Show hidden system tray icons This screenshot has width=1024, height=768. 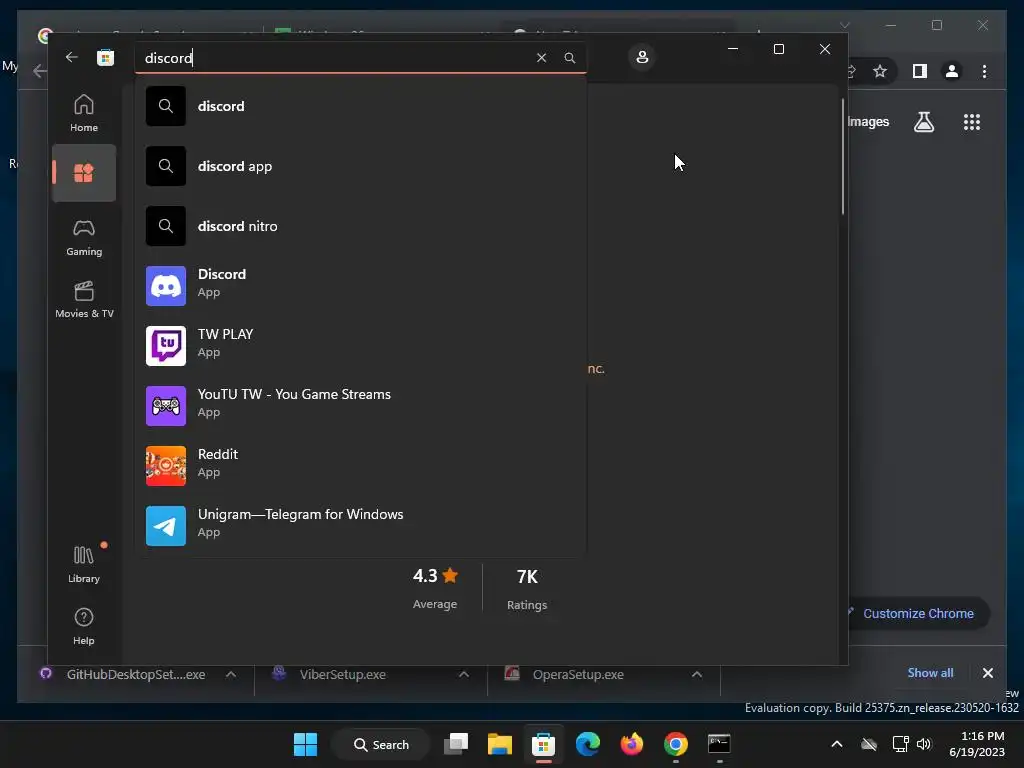point(837,744)
